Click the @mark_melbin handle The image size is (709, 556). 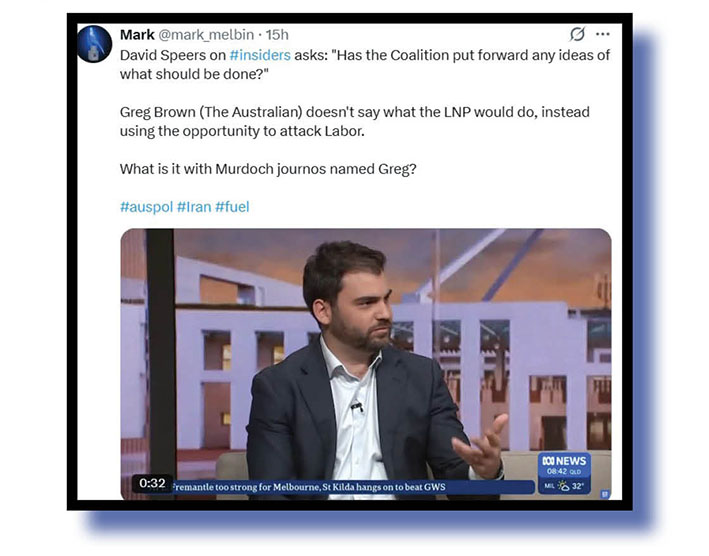click(206, 35)
